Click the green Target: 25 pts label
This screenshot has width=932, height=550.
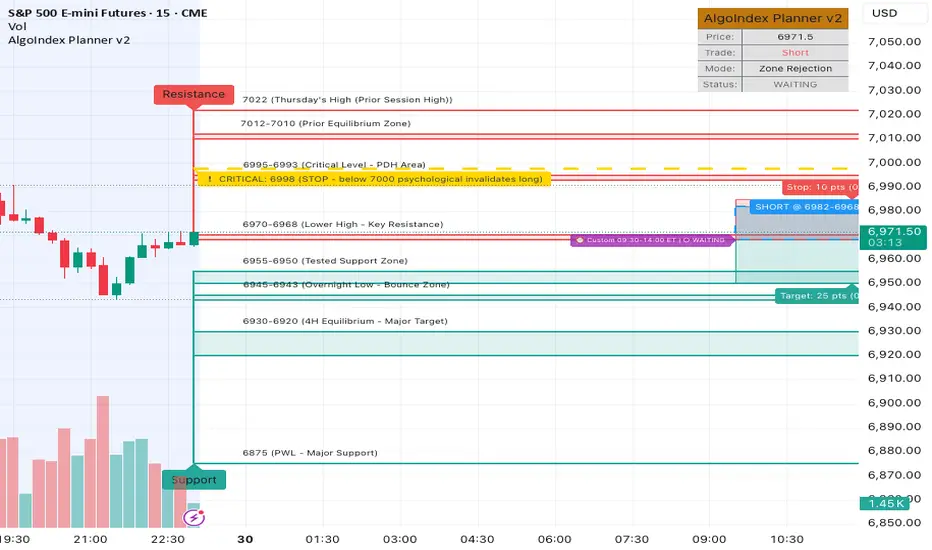coord(817,296)
